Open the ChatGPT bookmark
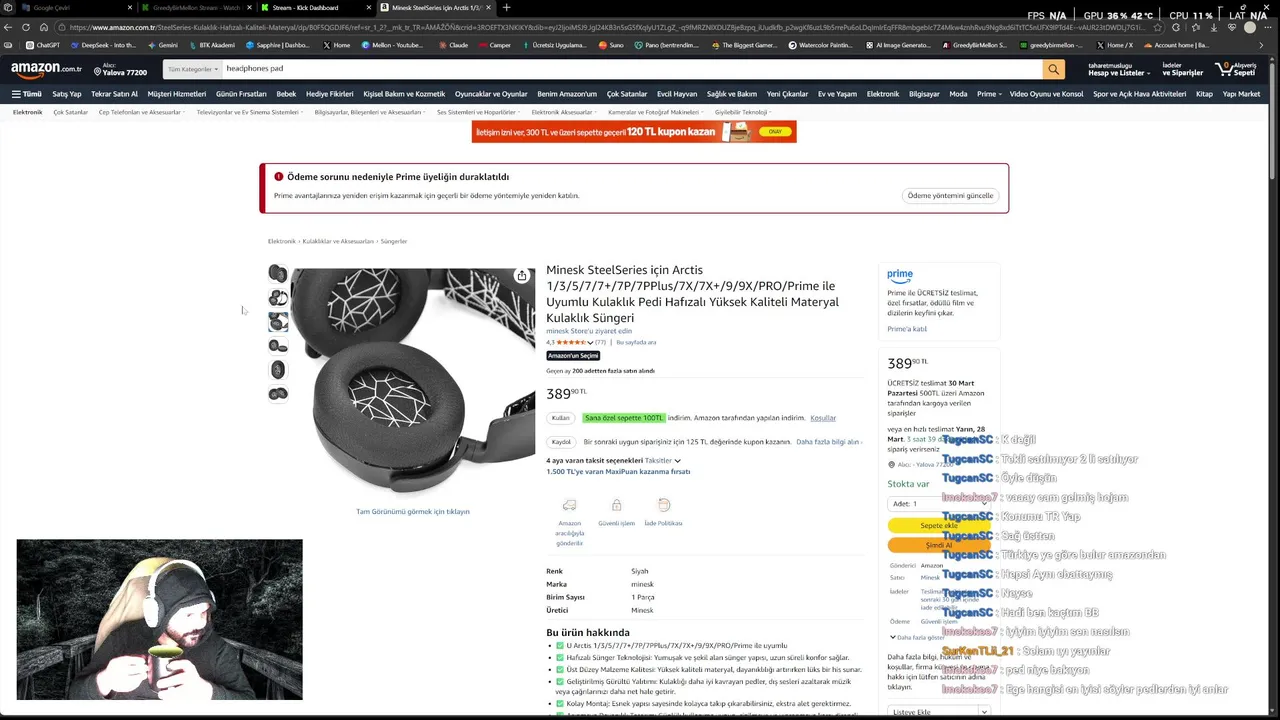Viewport: 1280px width, 720px height. coord(43,45)
